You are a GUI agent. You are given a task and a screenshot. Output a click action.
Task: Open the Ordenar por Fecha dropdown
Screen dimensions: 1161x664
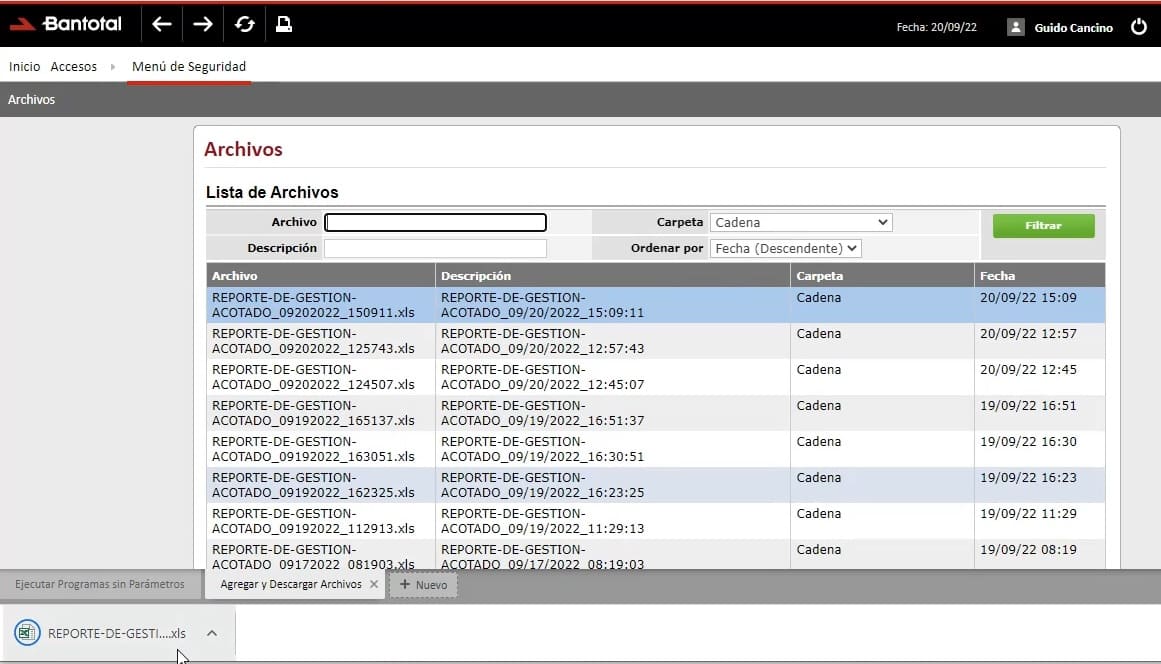785,247
